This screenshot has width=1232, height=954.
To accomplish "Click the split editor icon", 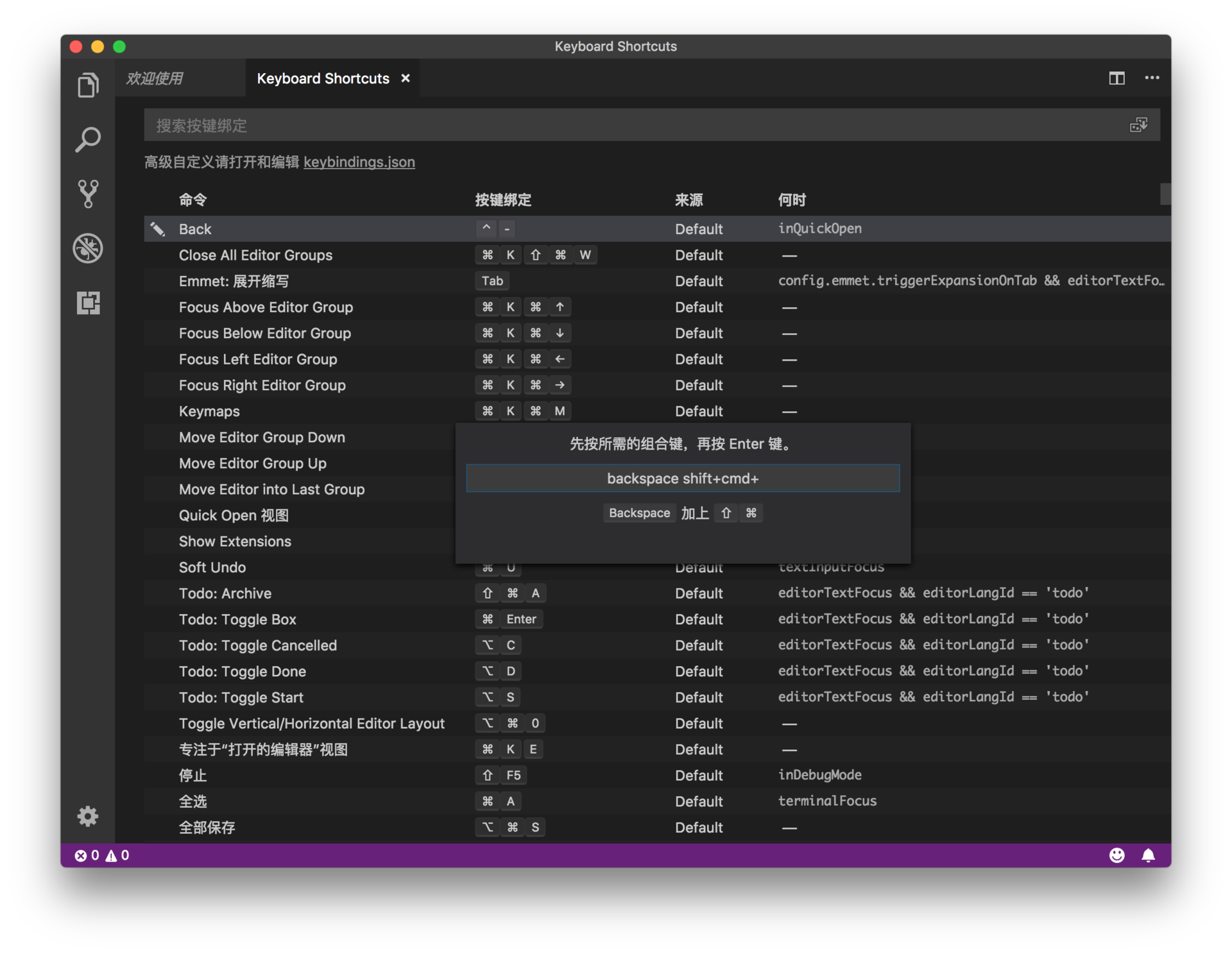I will (1116, 78).
